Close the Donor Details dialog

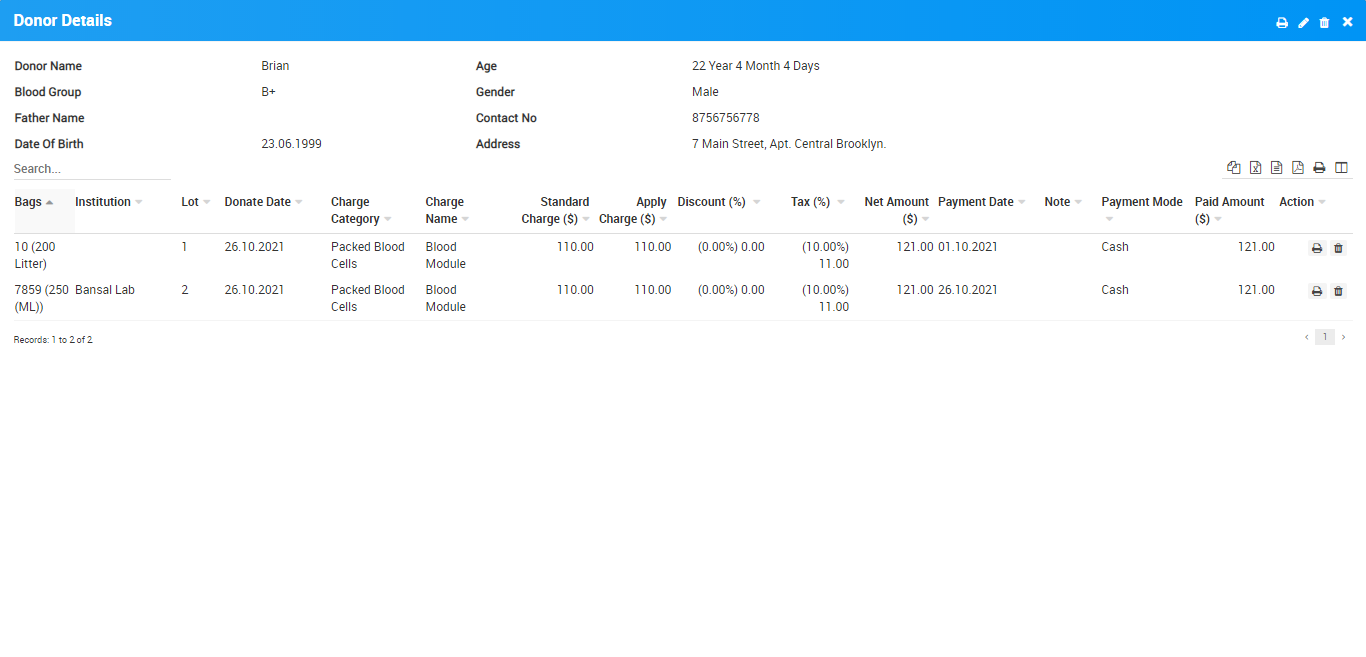pyautogui.click(x=1347, y=22)
